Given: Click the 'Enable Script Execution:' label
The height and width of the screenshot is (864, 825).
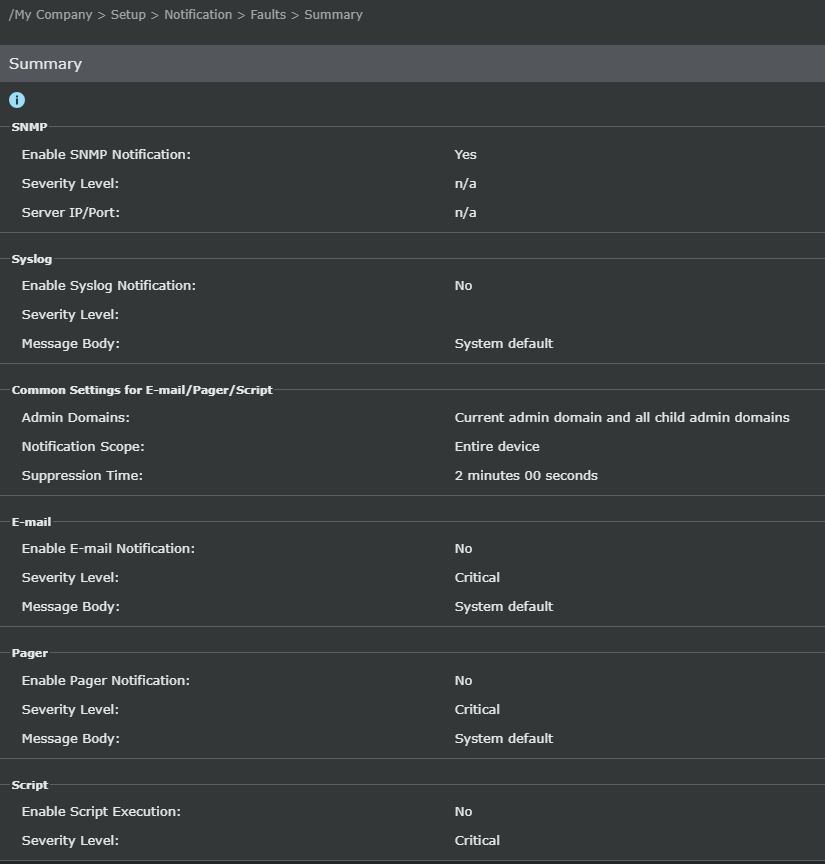Looking at the screenshot, I should coord(101,812).
